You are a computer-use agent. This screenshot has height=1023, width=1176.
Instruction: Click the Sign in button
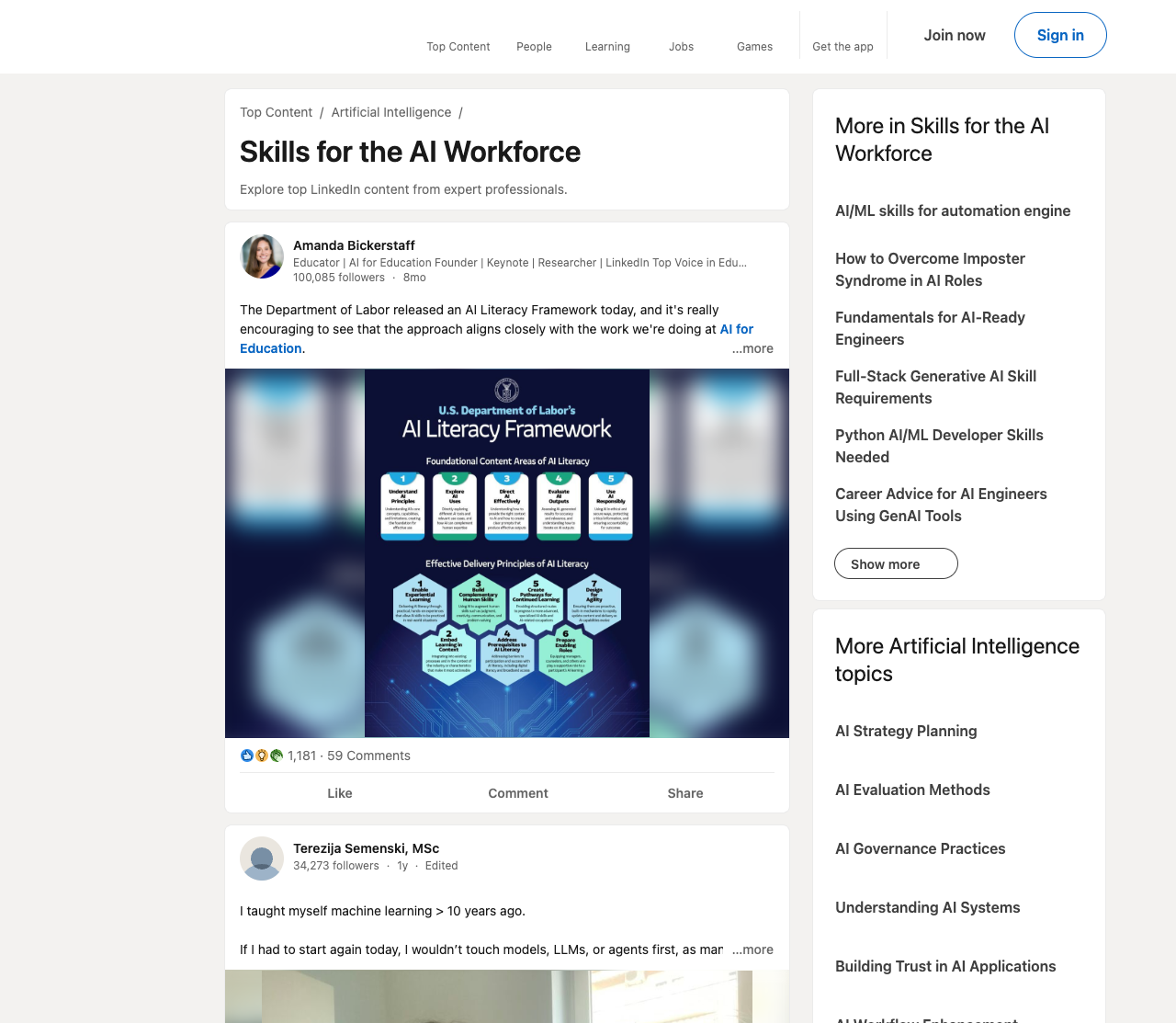click(x=1060, y=35)
